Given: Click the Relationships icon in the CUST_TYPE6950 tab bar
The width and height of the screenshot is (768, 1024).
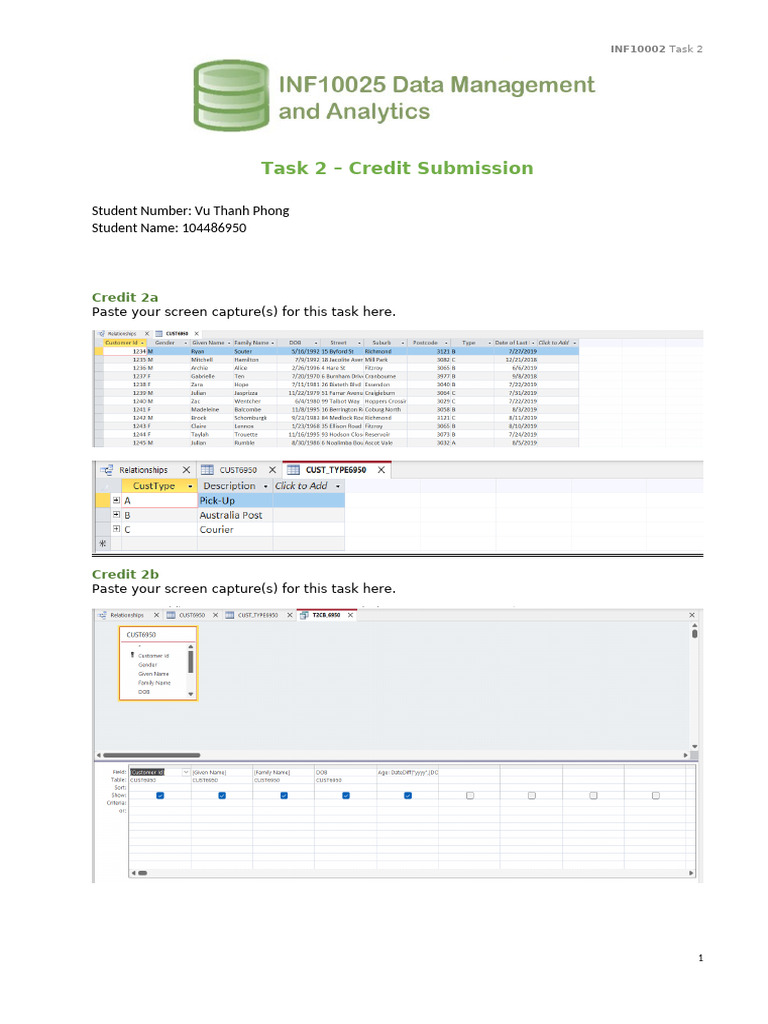Looking at the screenshot, I should tap(106, 470).
